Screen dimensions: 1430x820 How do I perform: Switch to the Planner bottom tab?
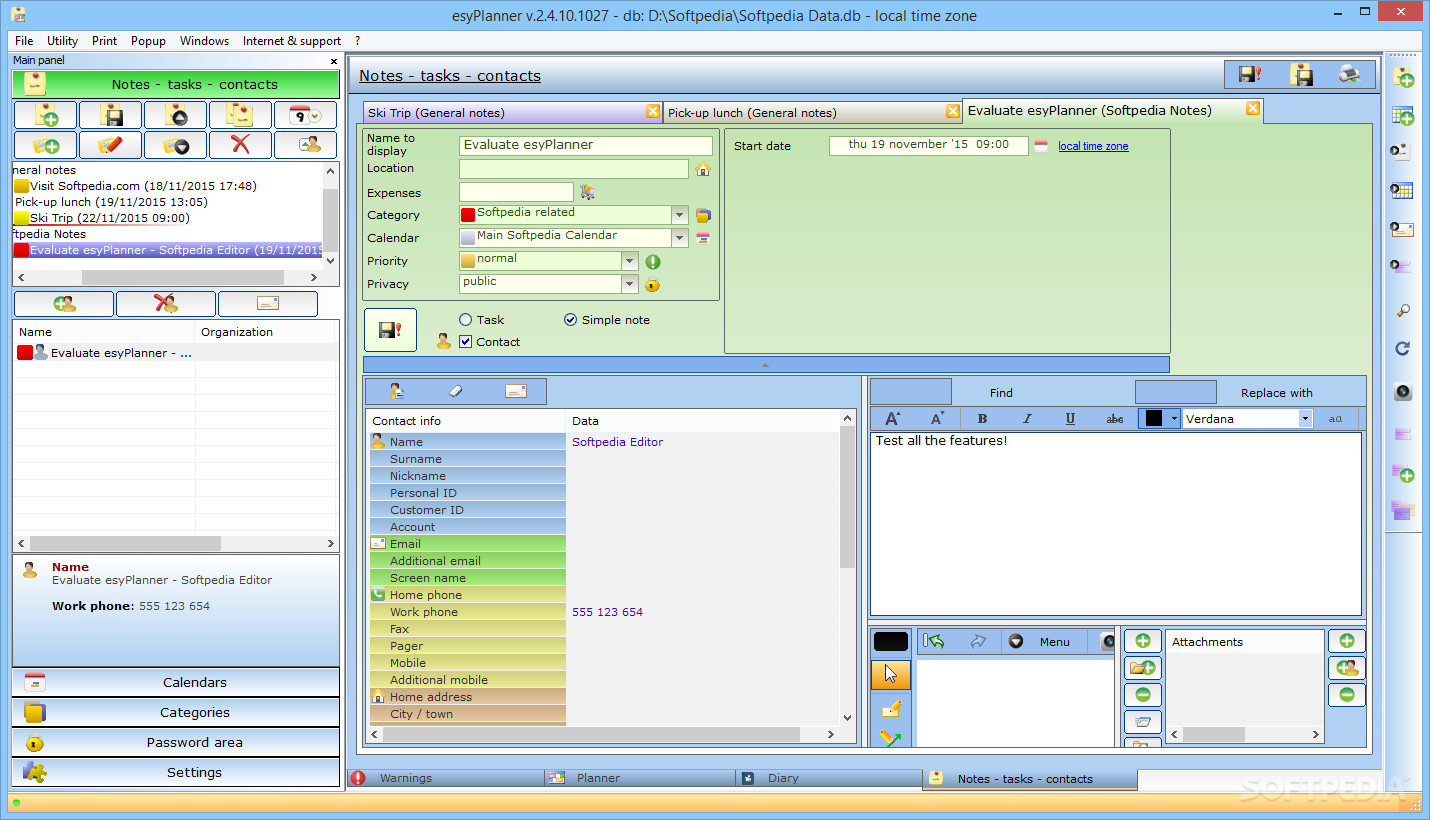(x=641, y=778)
